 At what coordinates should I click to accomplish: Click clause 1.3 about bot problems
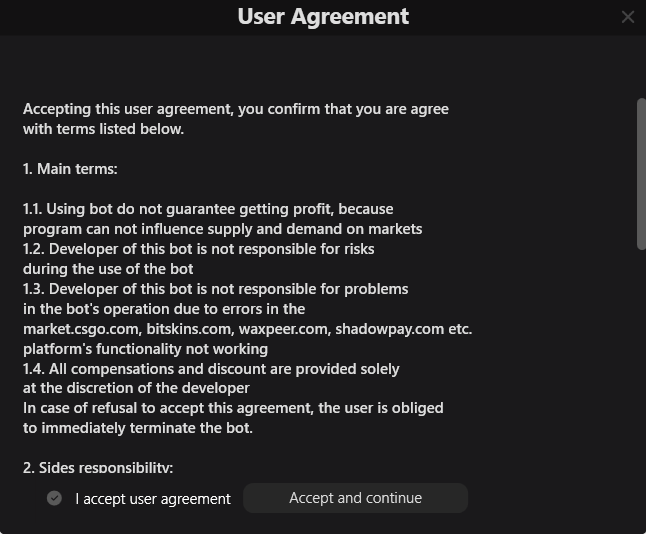pos(215,289)
